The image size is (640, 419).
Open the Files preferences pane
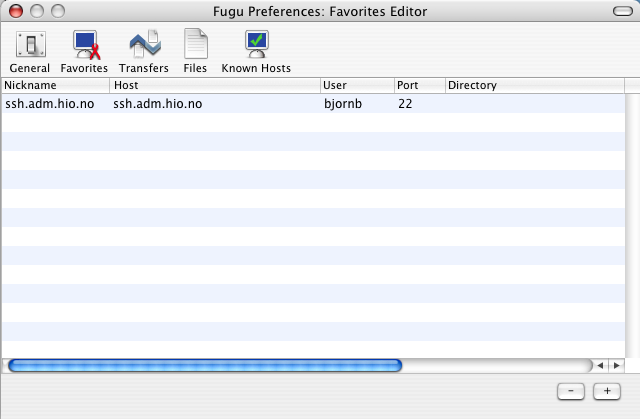pyautogui.click(x=195, y=51)
